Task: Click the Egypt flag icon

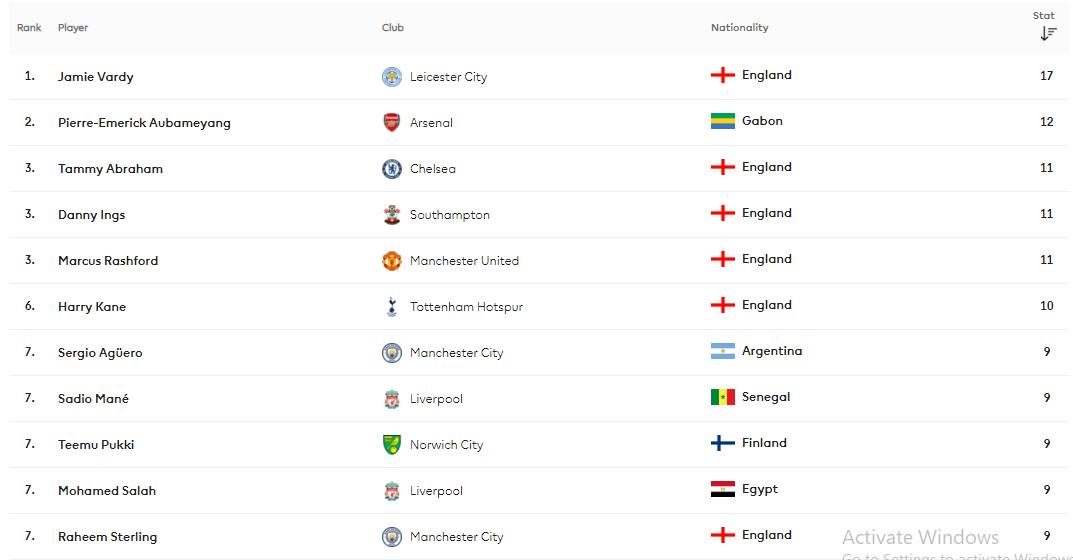Action: pyautogui.click(x=723, y=489)
